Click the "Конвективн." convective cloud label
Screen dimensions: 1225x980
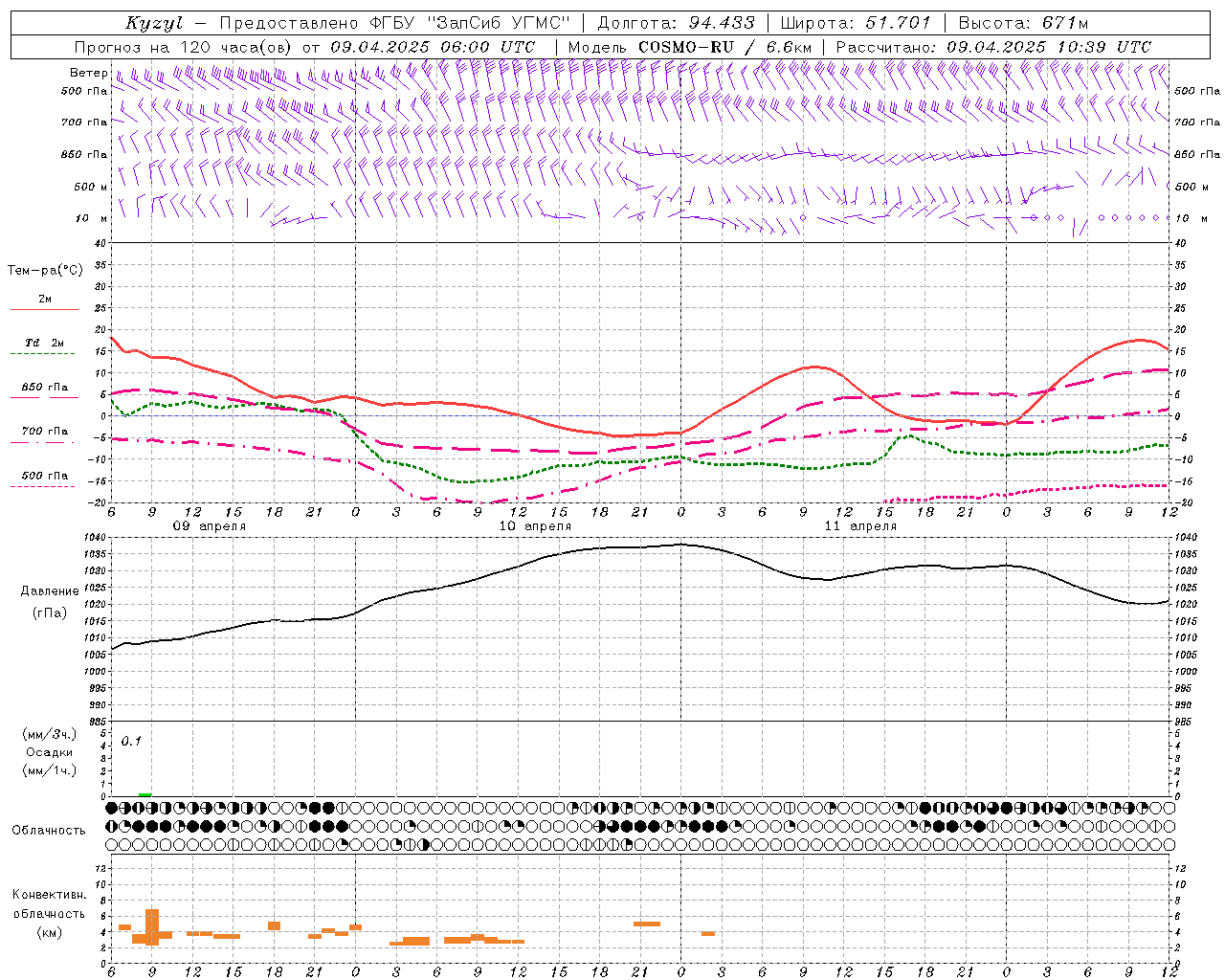coord(49,895)
